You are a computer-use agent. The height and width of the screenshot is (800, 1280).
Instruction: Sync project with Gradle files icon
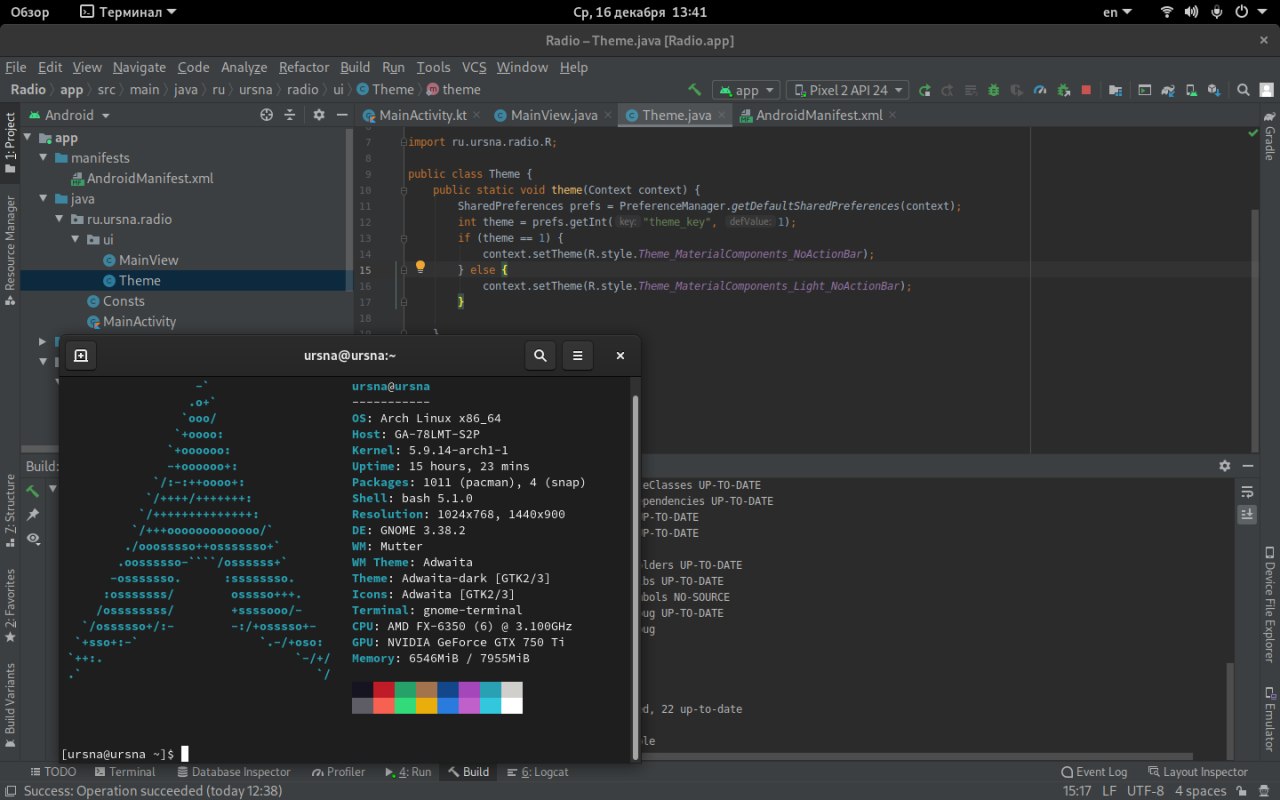(x=1168, y=90)
